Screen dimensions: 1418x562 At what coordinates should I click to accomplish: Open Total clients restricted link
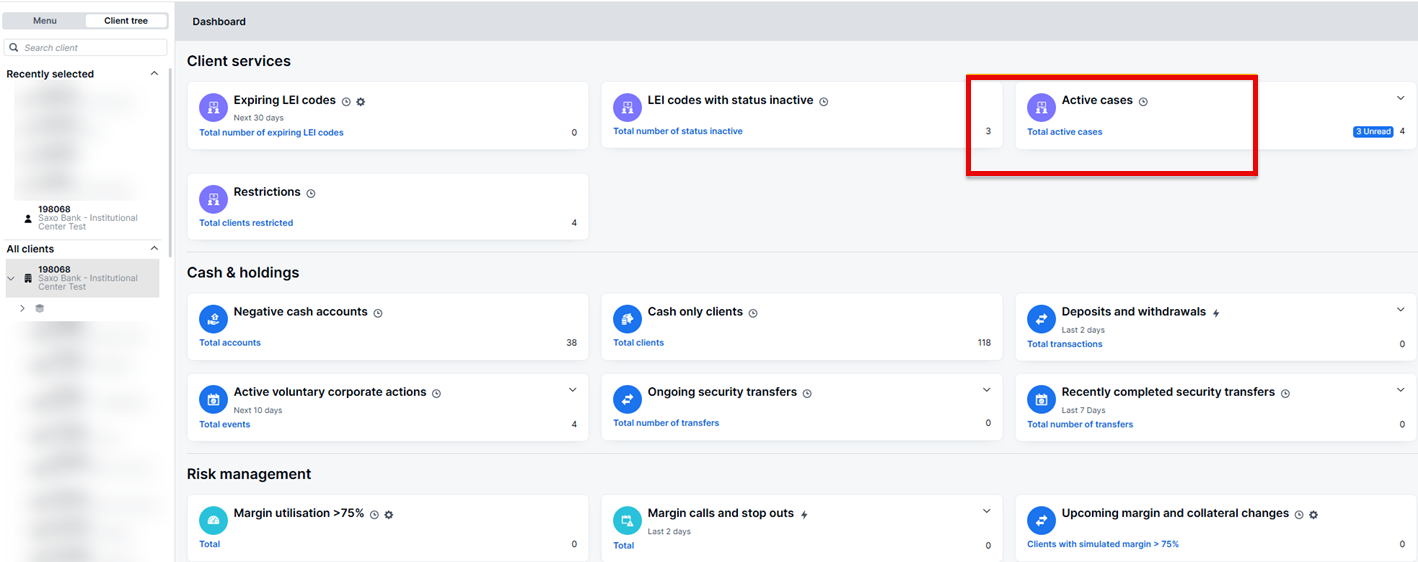(x=246, y=223)
